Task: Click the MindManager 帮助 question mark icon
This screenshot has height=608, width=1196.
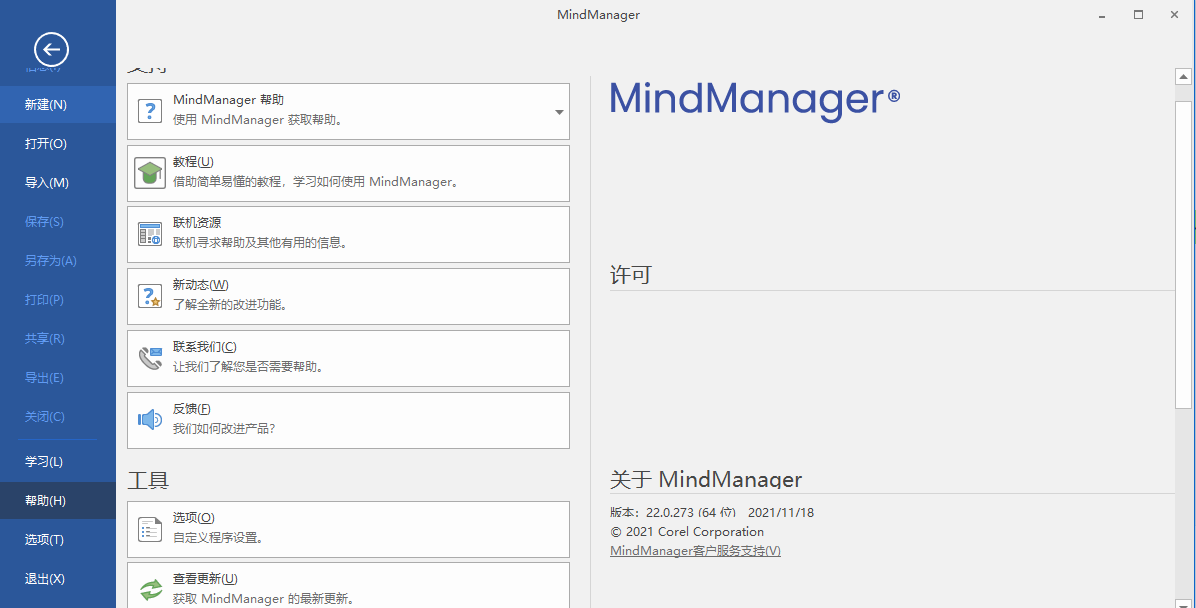Action: pyautogui.click(x=151, y=110)
